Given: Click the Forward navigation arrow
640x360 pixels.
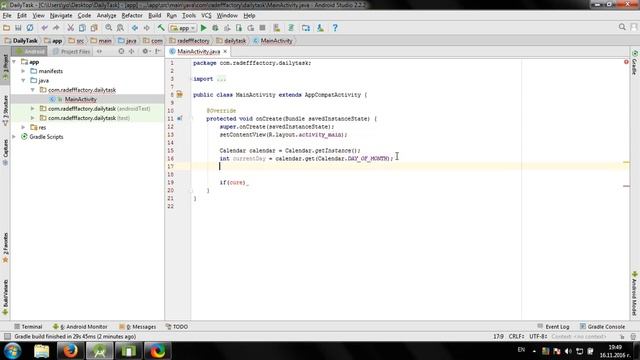Looking at the screenshot, I should point(146,28).
